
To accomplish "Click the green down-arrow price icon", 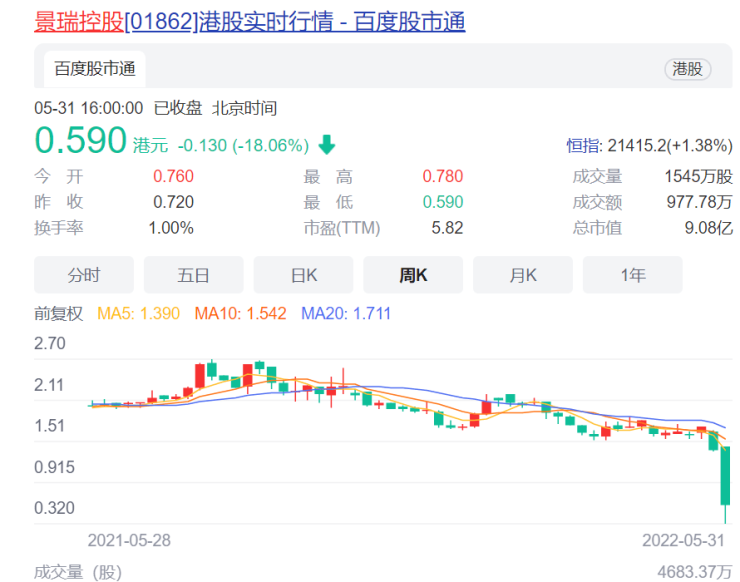I will click(x=327, y=145).
